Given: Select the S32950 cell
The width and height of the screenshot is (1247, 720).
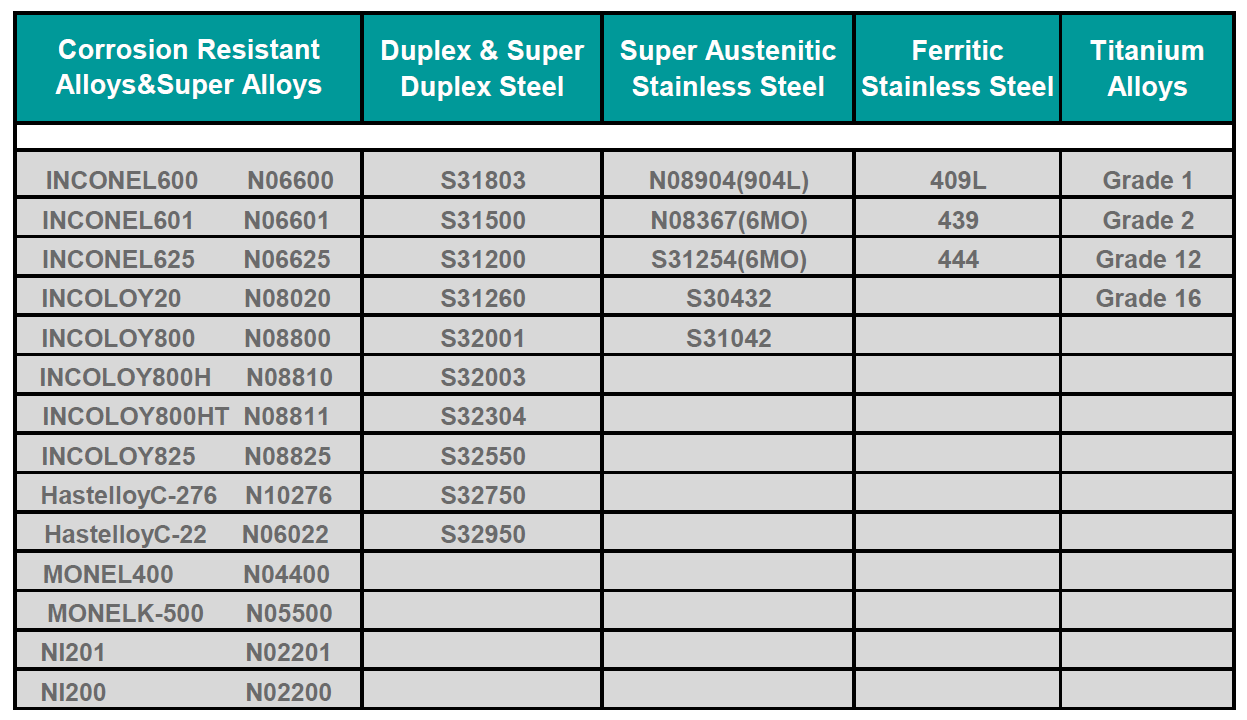Looking at the screenshot, I should [483, 535].
